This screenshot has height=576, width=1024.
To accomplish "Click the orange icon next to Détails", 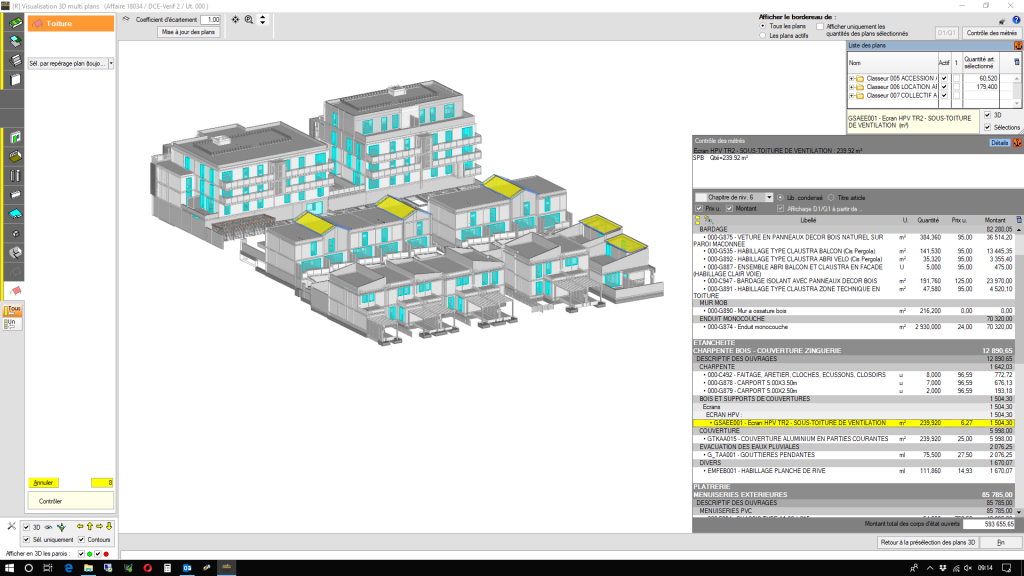I will click(1017, 142).
